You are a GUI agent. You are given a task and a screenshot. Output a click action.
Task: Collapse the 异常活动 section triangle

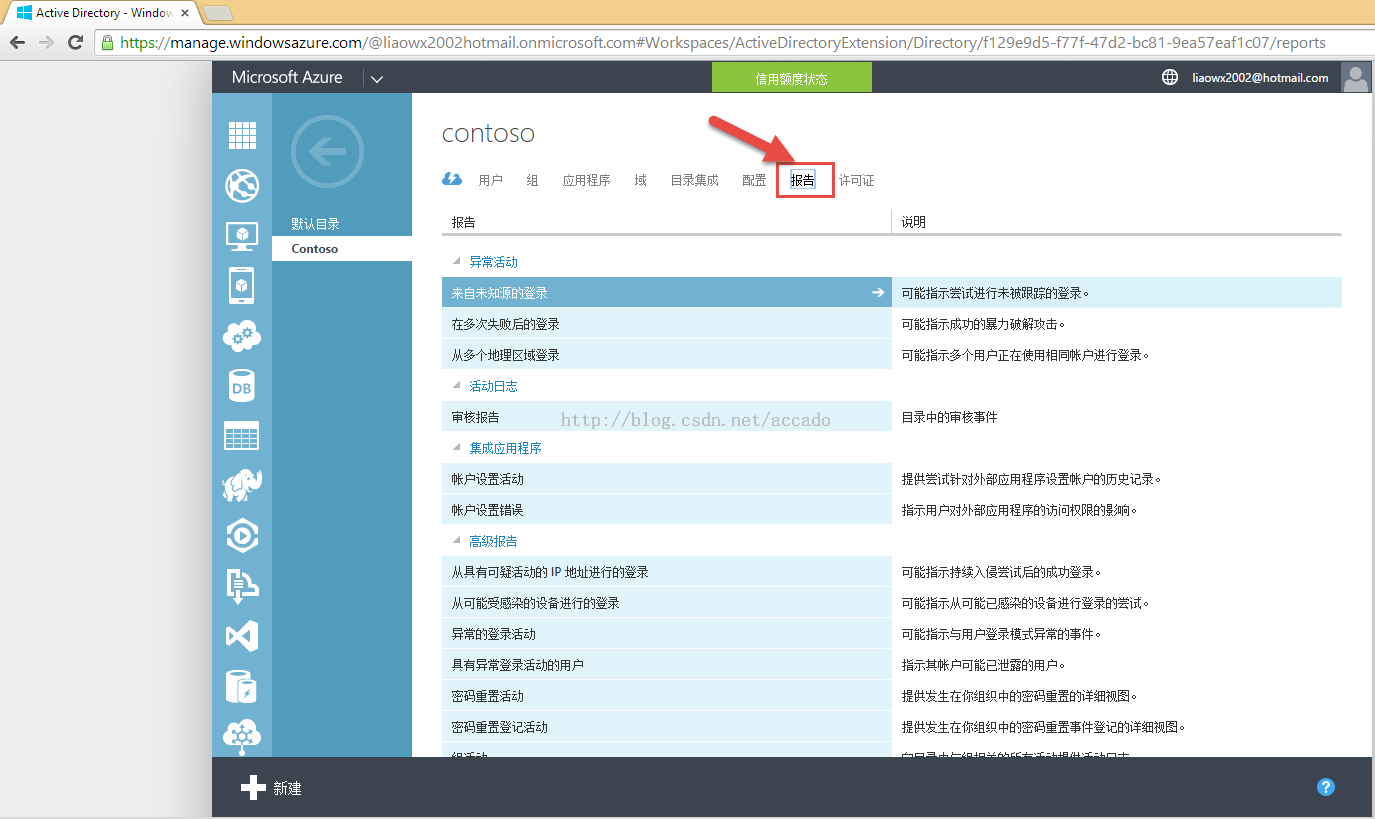(457, 262)
